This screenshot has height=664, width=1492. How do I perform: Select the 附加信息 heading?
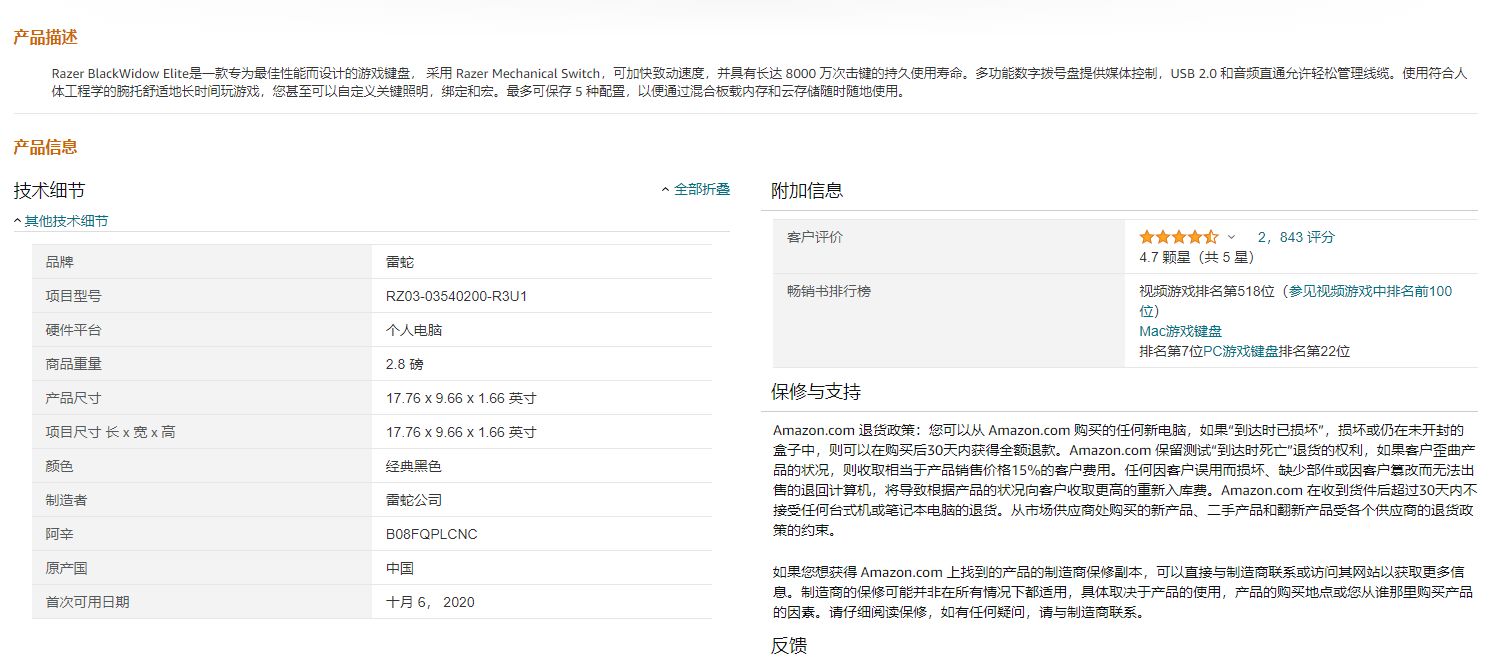point(807,190)
